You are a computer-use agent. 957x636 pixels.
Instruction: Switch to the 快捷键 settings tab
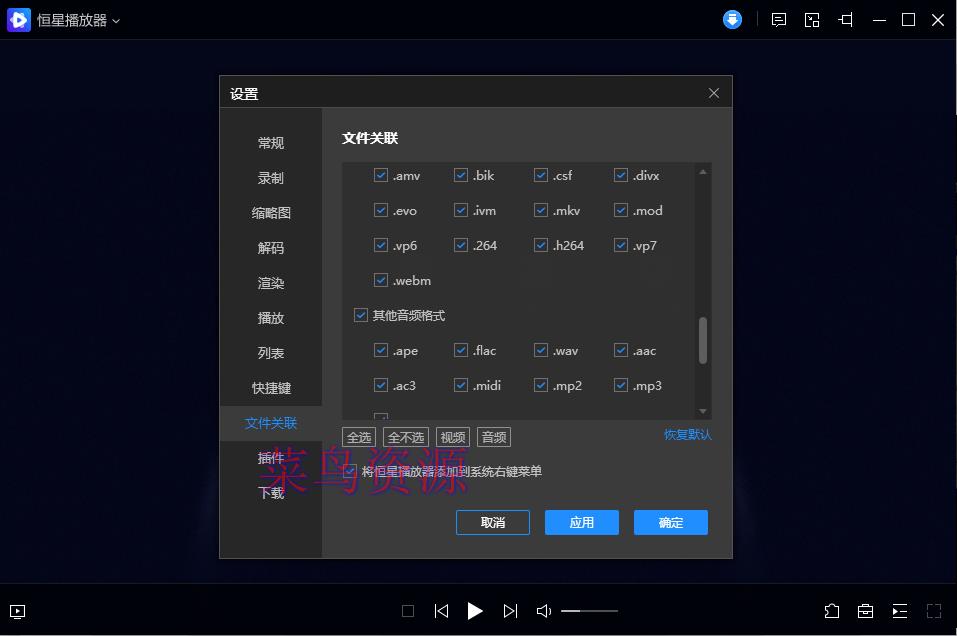[270, 388]
